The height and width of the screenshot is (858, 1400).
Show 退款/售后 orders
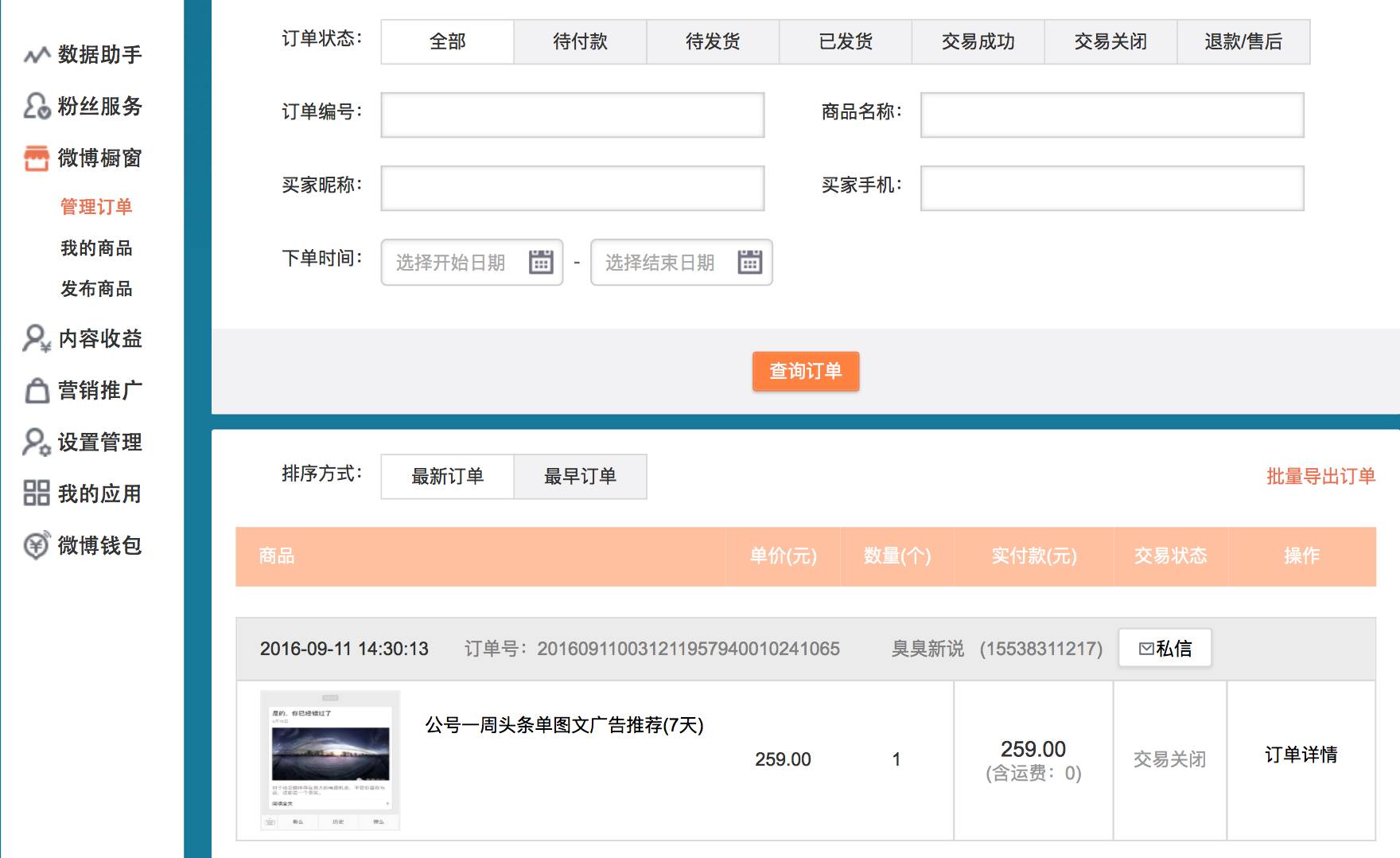[x=1243, y=41]
